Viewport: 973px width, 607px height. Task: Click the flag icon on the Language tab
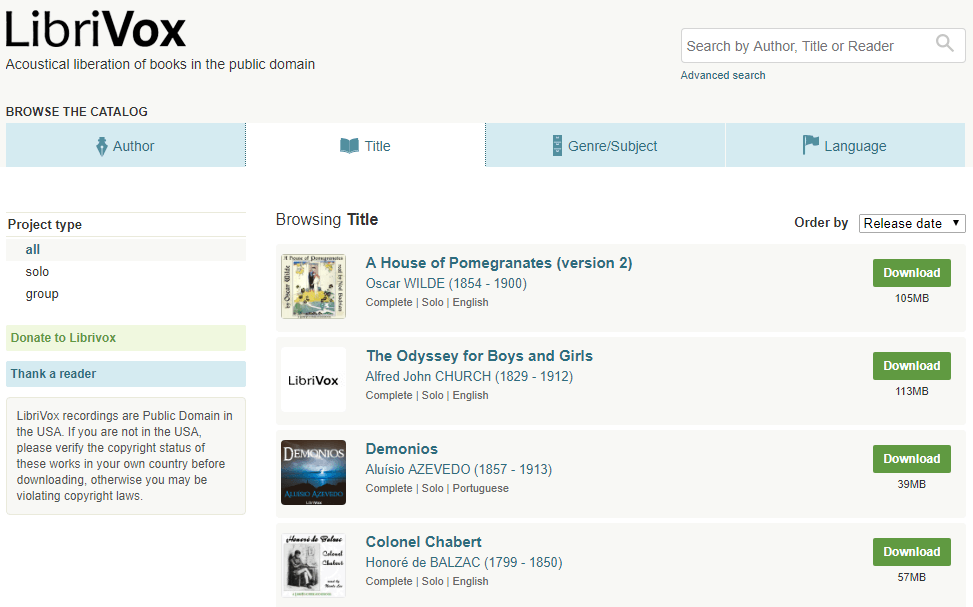click(808, 145)
